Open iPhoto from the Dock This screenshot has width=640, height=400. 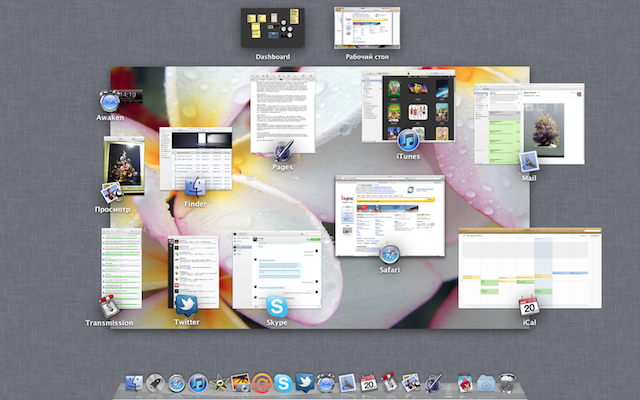[x=240, y=382]
